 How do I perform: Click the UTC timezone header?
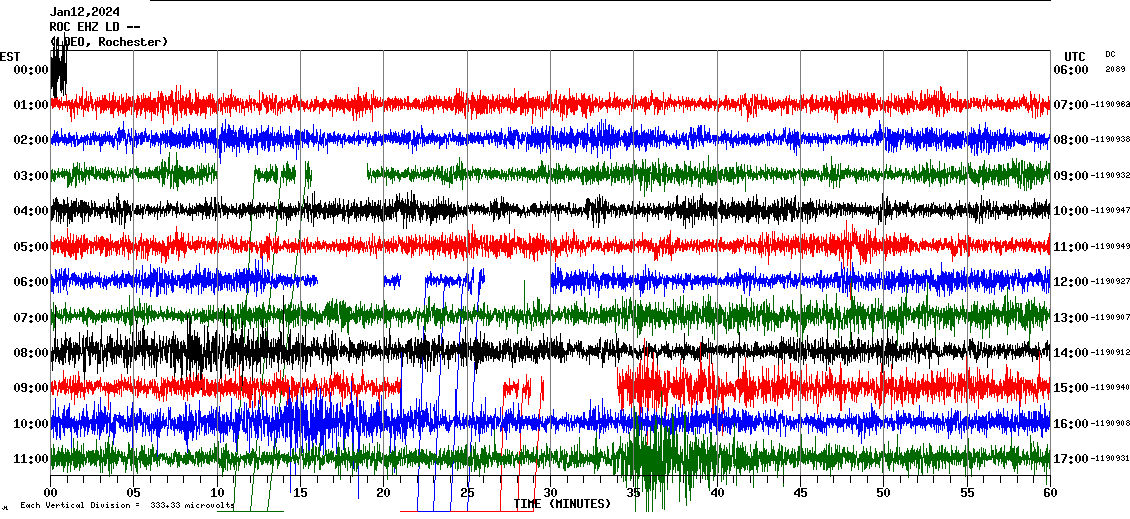[1074, 56]
